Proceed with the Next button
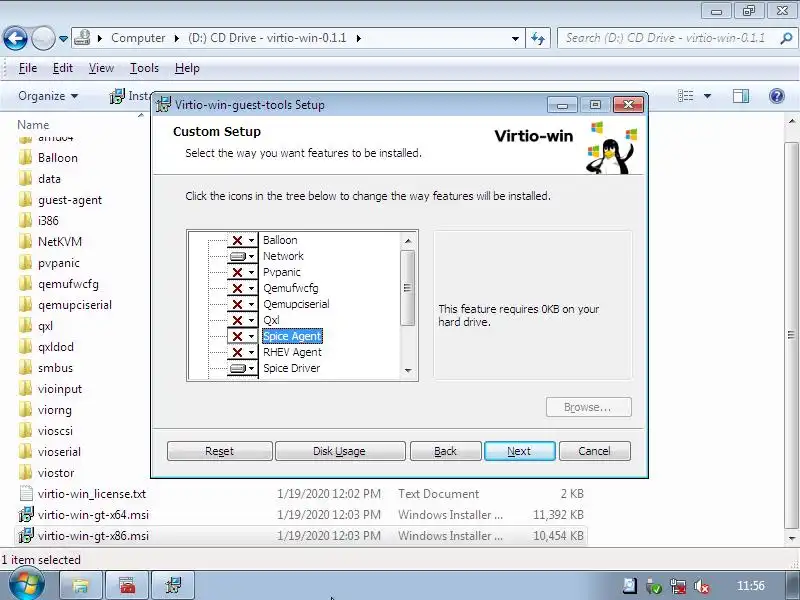This screenshot has width=800, height=600. point(519,451)
